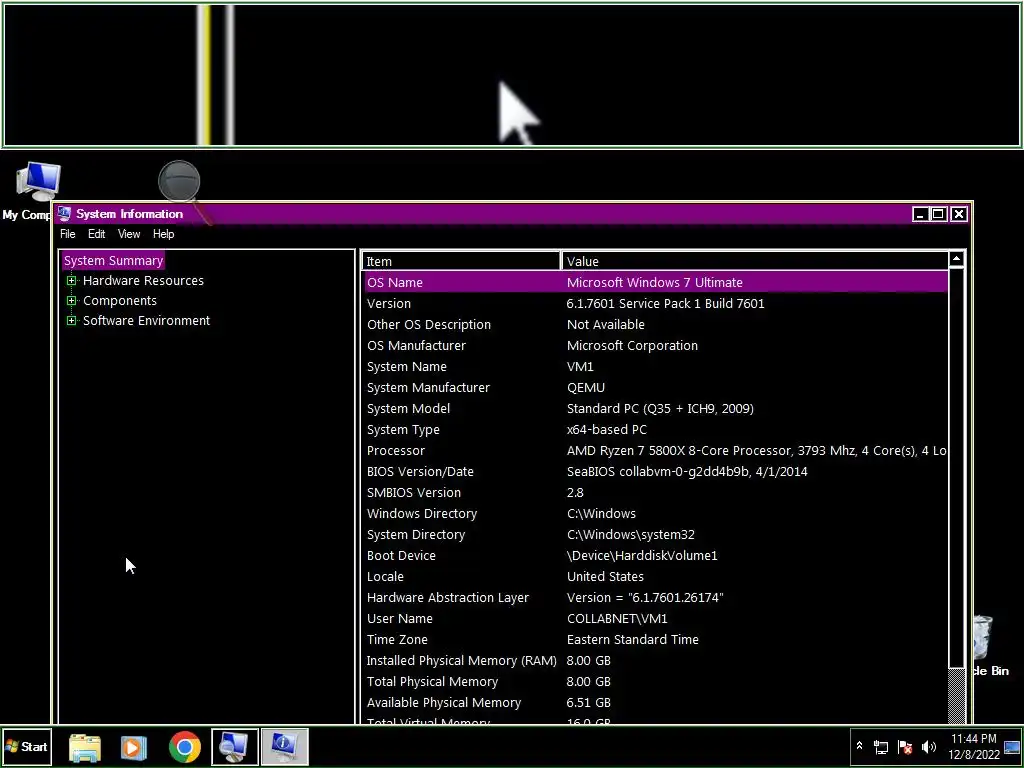The height and width of the screenshot is (768, 1024).
Task: Expand the Components node
Action: point(71,301)
